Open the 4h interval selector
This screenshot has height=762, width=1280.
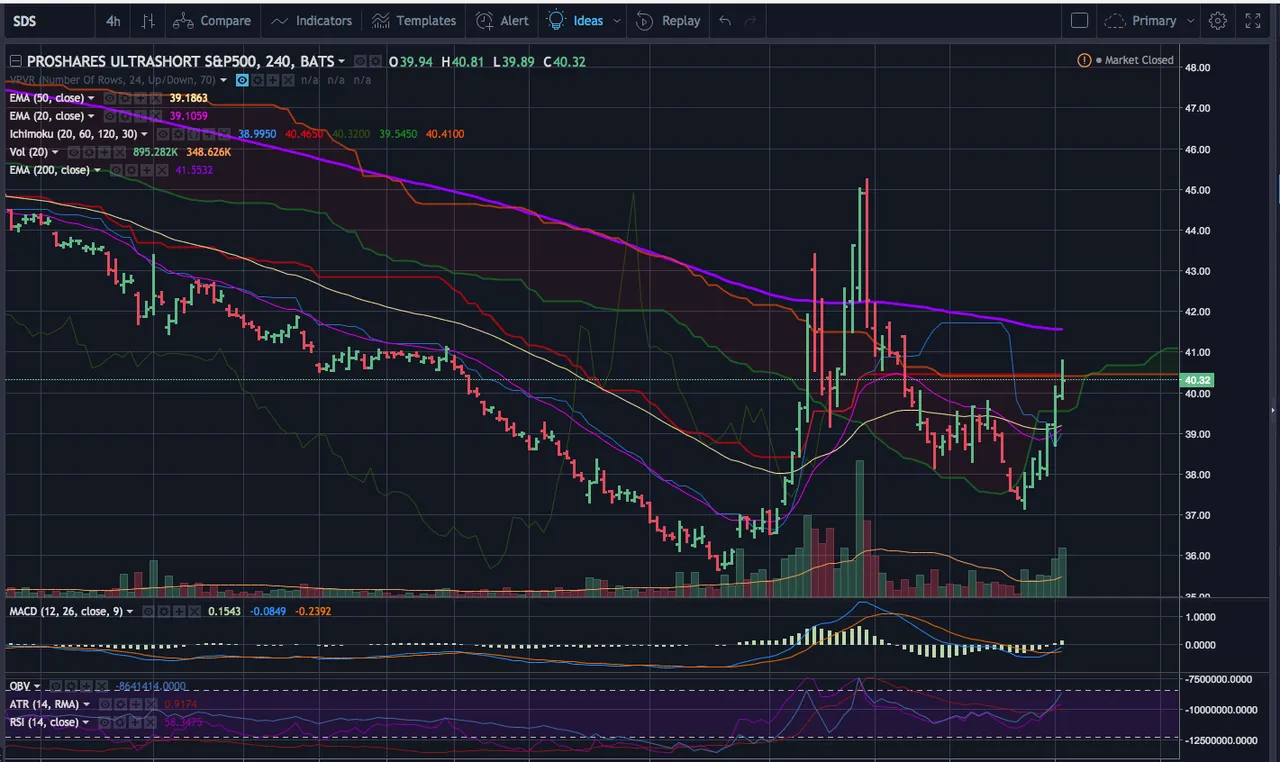click(113, 21)
